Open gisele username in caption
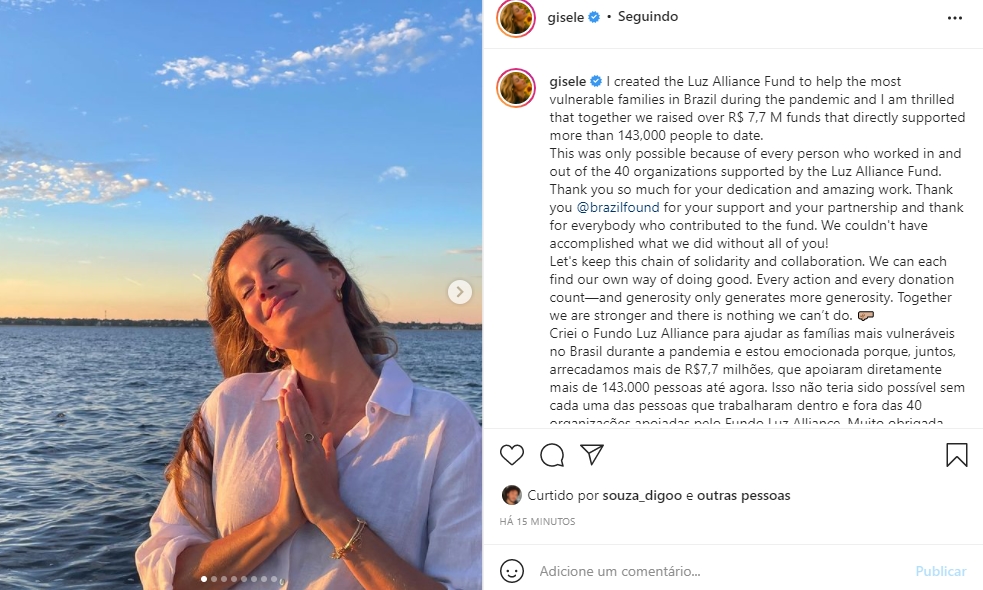 (x=567, y=82)
